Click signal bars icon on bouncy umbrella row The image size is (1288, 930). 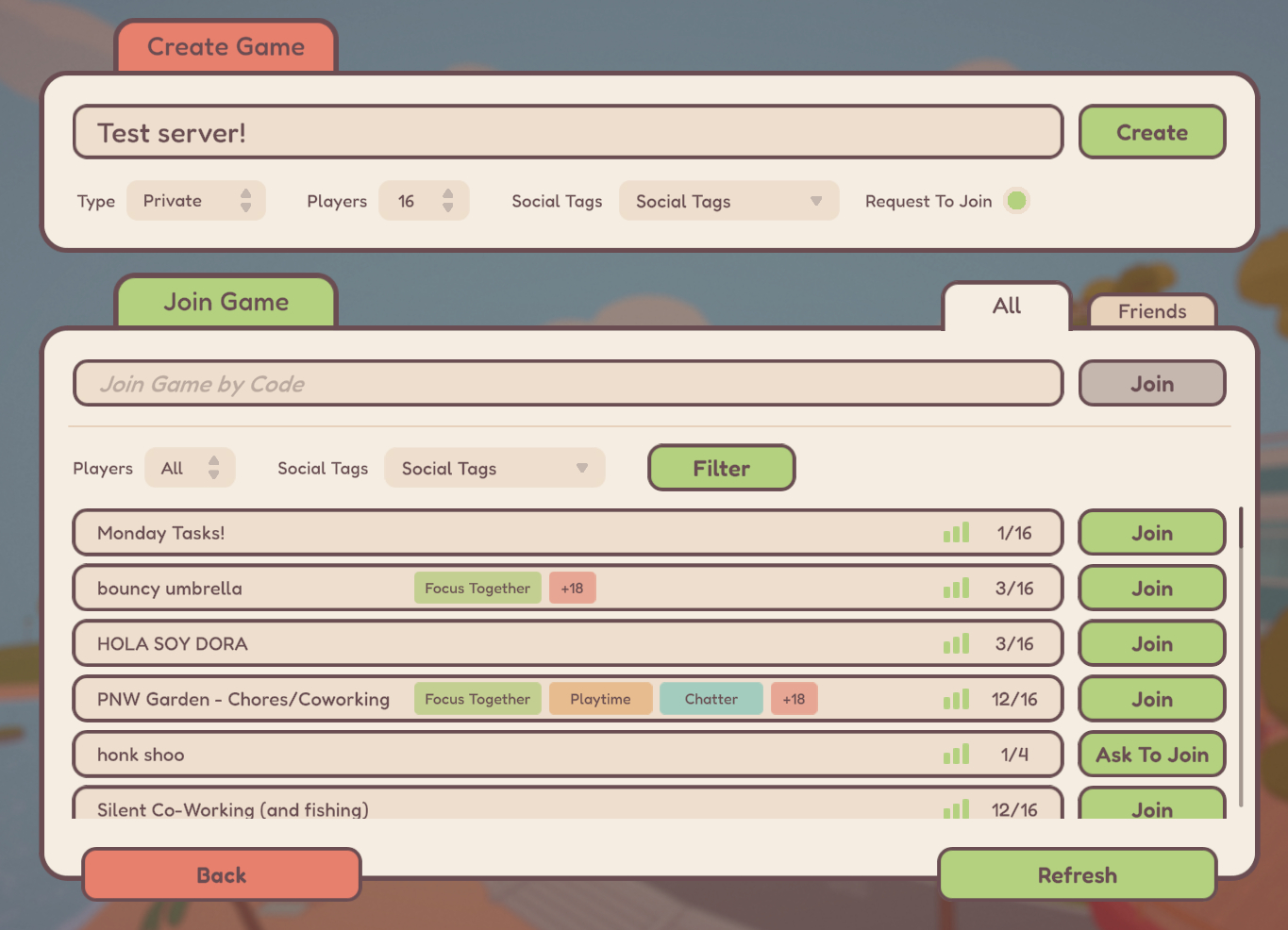coord(956,589)
